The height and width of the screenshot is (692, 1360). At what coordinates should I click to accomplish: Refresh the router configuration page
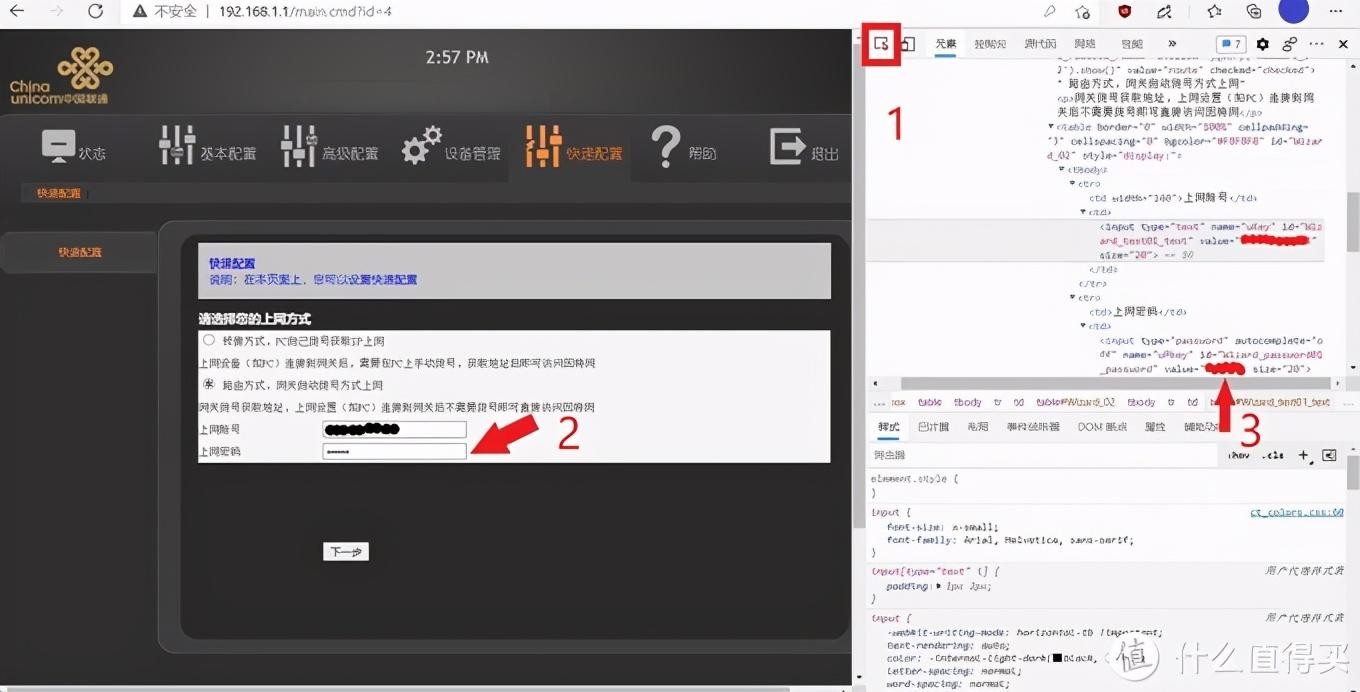(95, 14)
